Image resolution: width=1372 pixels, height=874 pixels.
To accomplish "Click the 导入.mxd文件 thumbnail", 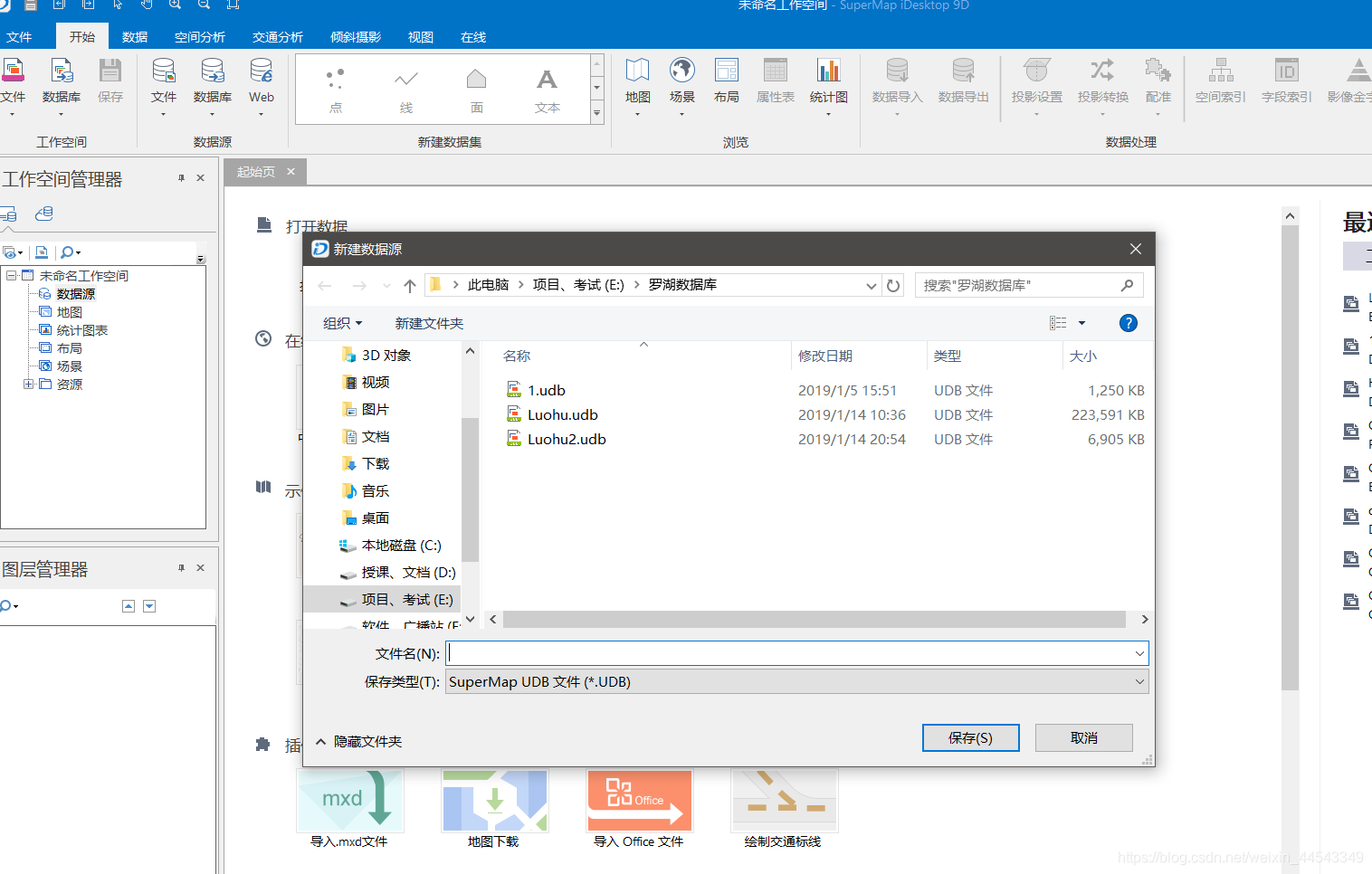I will tap(349, 801).
